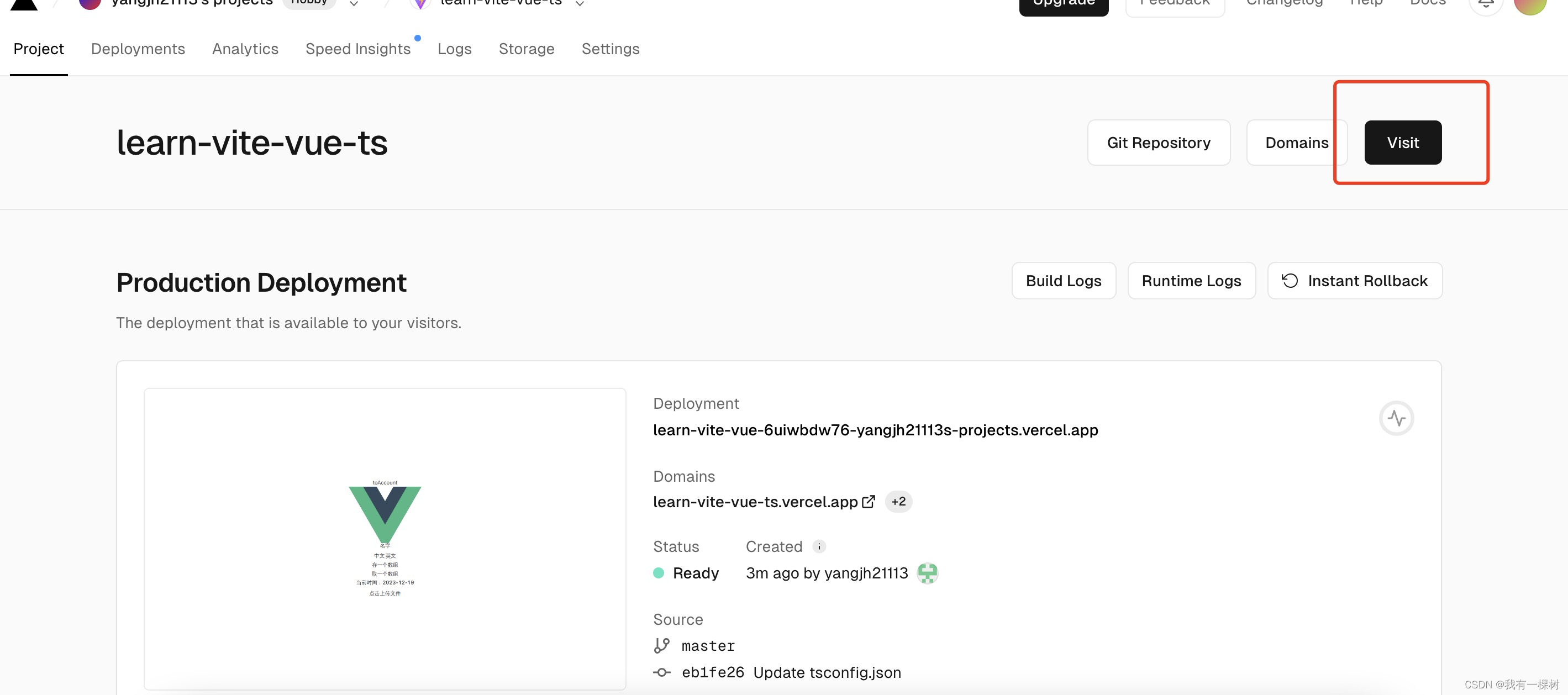Click the Instant Rollback button
Screen dimensions: 1568x695
1354,281
